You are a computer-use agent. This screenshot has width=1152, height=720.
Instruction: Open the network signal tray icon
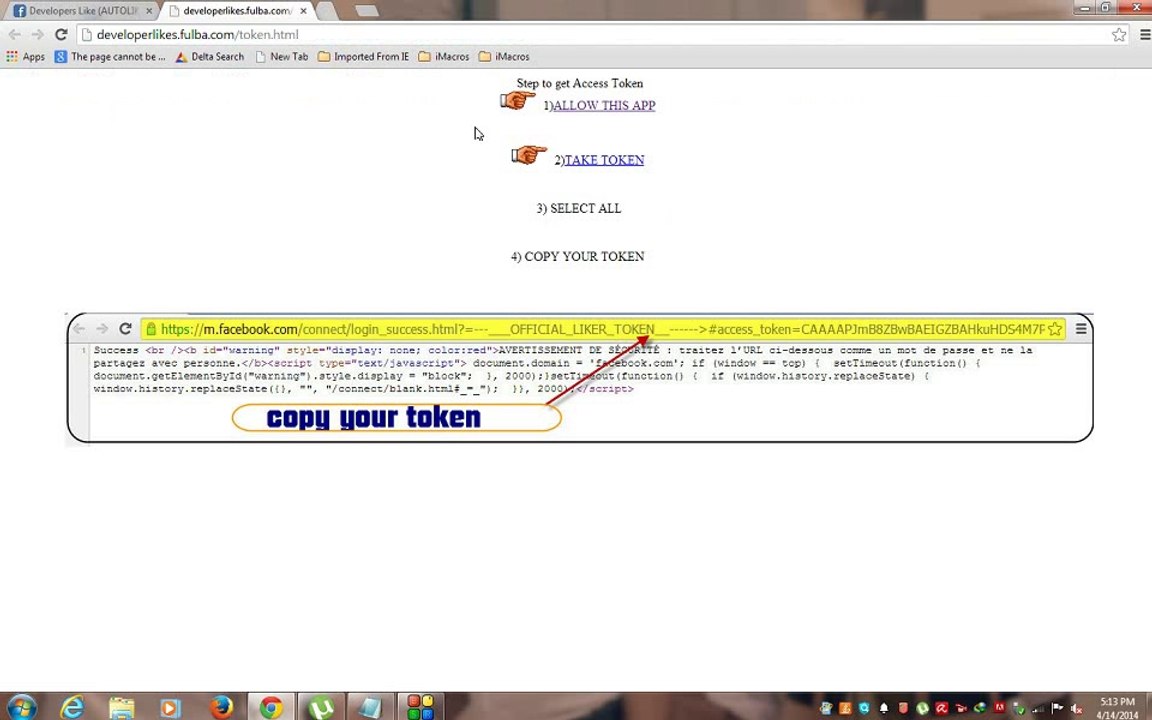(x=1037, y=709)
